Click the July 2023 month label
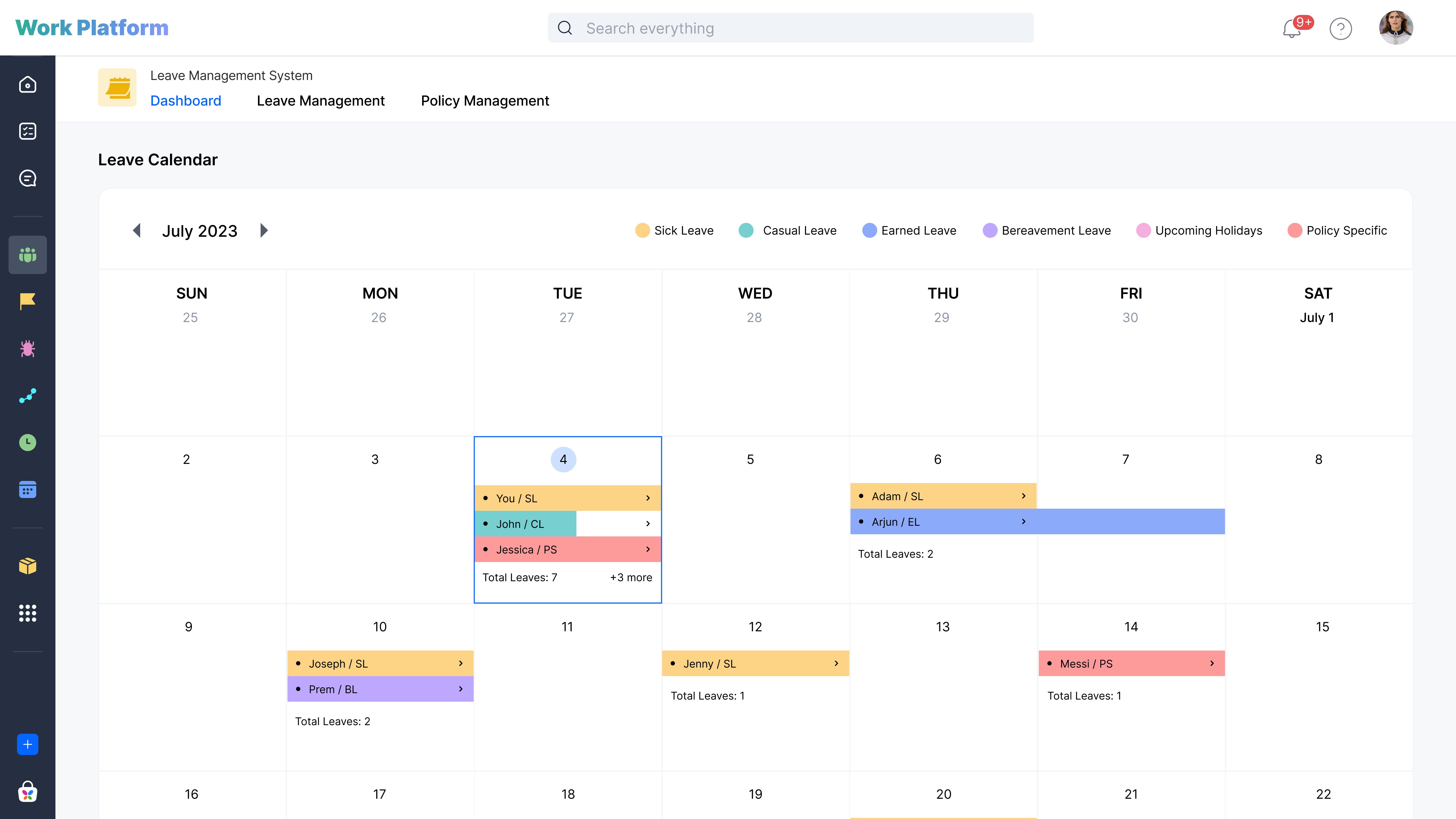The width and height of the screenshot is (1456, 819). click(x=200, y=231)
